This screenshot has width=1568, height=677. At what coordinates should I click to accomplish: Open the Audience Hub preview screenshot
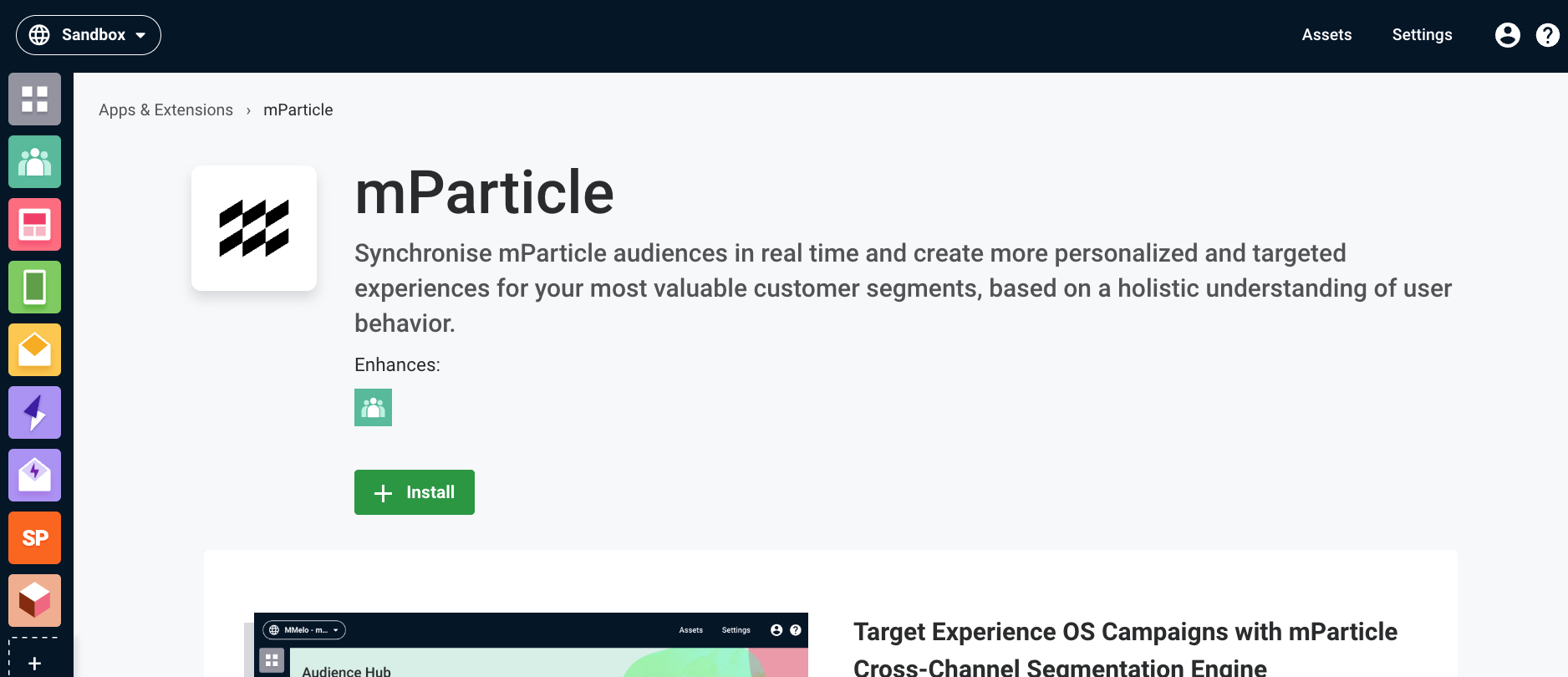[x=531, y=645]
